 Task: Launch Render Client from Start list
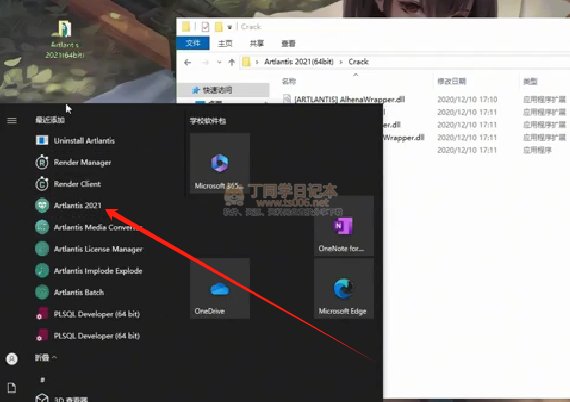pos(68,184)
